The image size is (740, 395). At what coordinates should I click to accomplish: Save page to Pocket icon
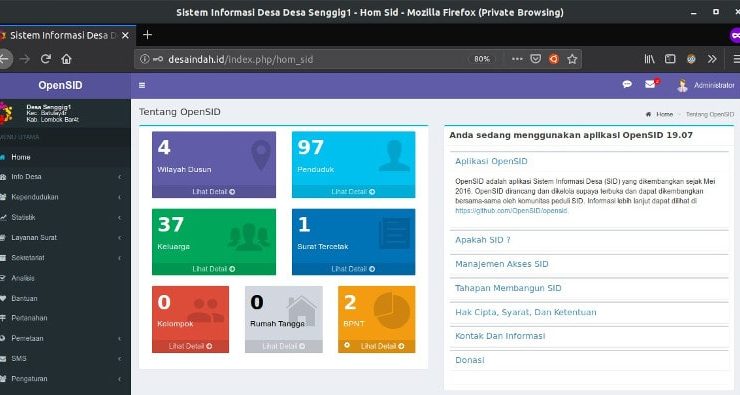tap(536, 59)
